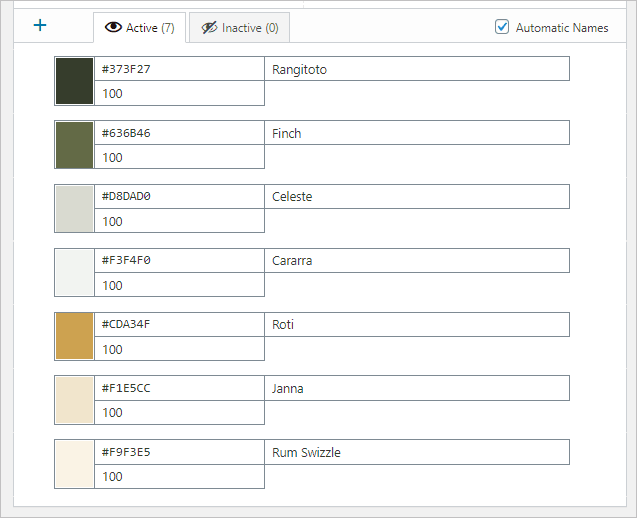Click the Rum Swizzle color swatch
This screenshot has width=637, height=518.
coord(74,464)
